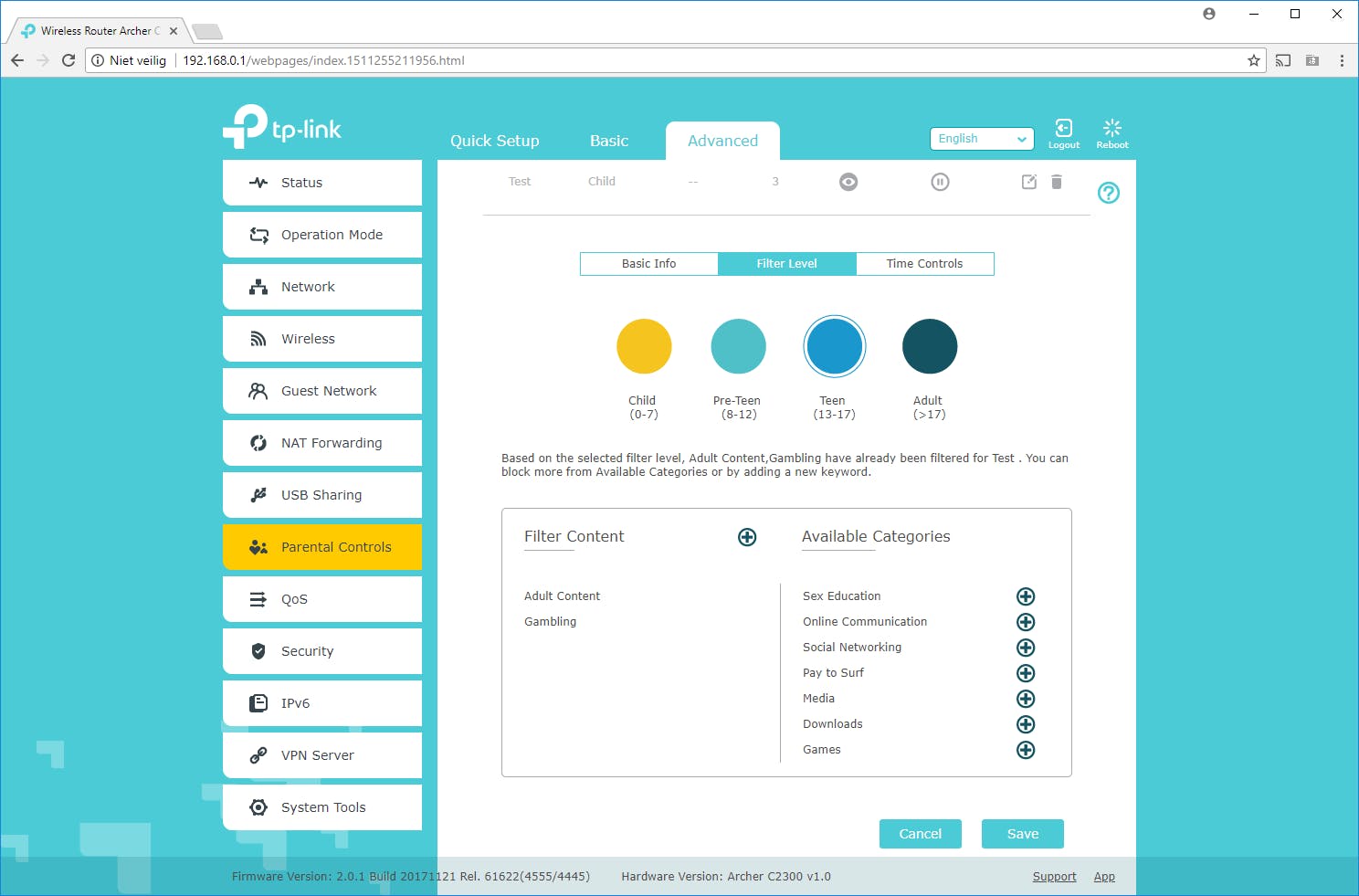Pause internet for the Test profile

(940, 182)
